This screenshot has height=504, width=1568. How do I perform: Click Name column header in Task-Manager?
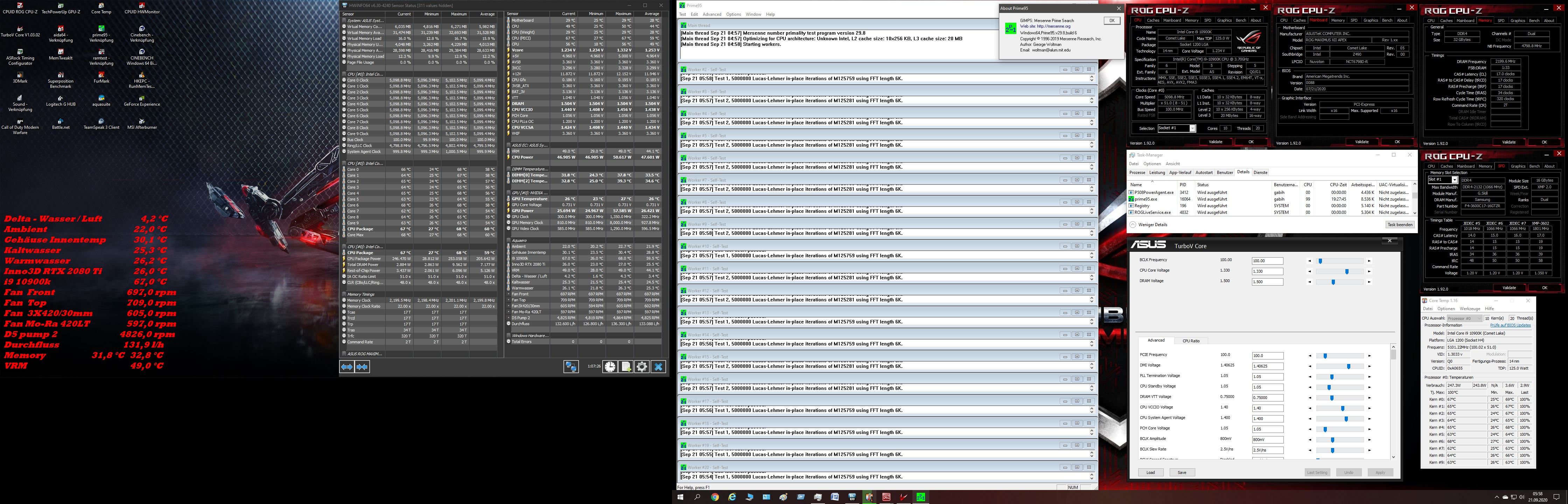pyautogui.click(x=1151, y=184)
